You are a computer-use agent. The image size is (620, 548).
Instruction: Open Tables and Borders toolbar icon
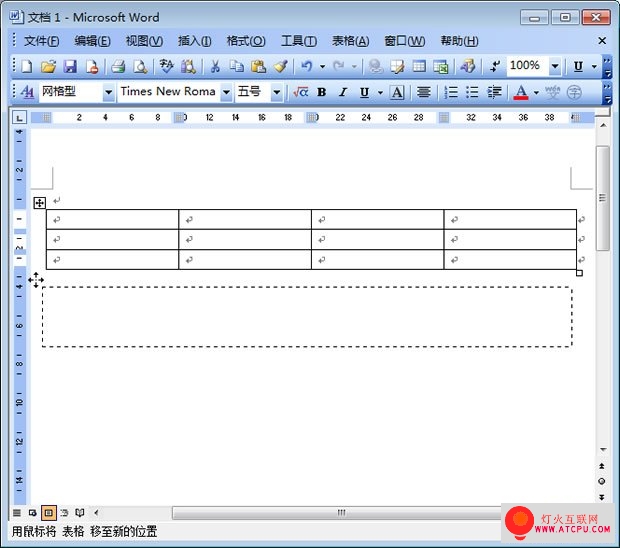[397, 66]
